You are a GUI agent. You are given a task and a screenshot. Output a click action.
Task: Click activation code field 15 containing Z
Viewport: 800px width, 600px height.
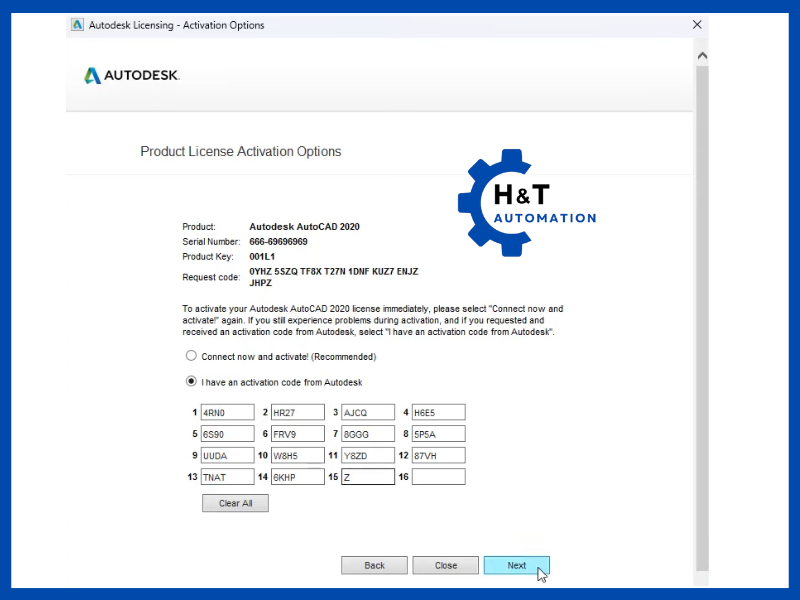point(367,477)
